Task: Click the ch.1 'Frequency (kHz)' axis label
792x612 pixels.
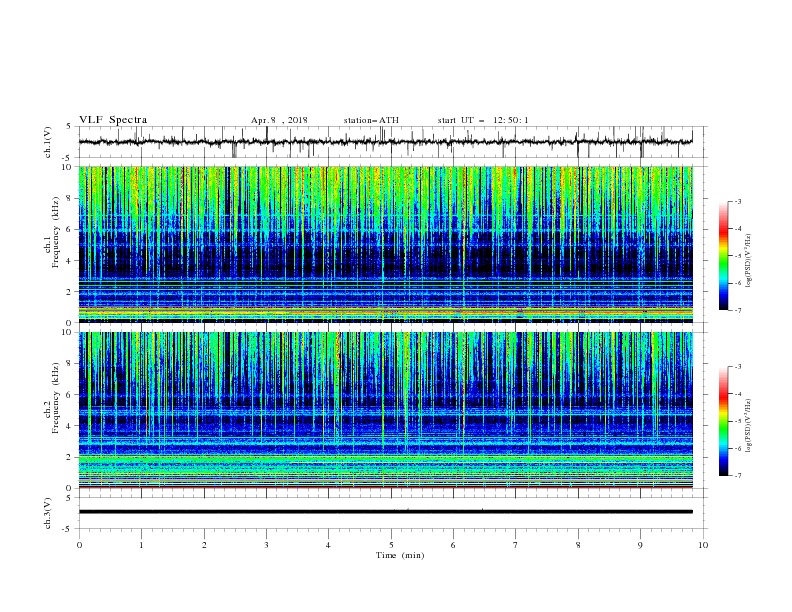Action: [x=56, y=233]
